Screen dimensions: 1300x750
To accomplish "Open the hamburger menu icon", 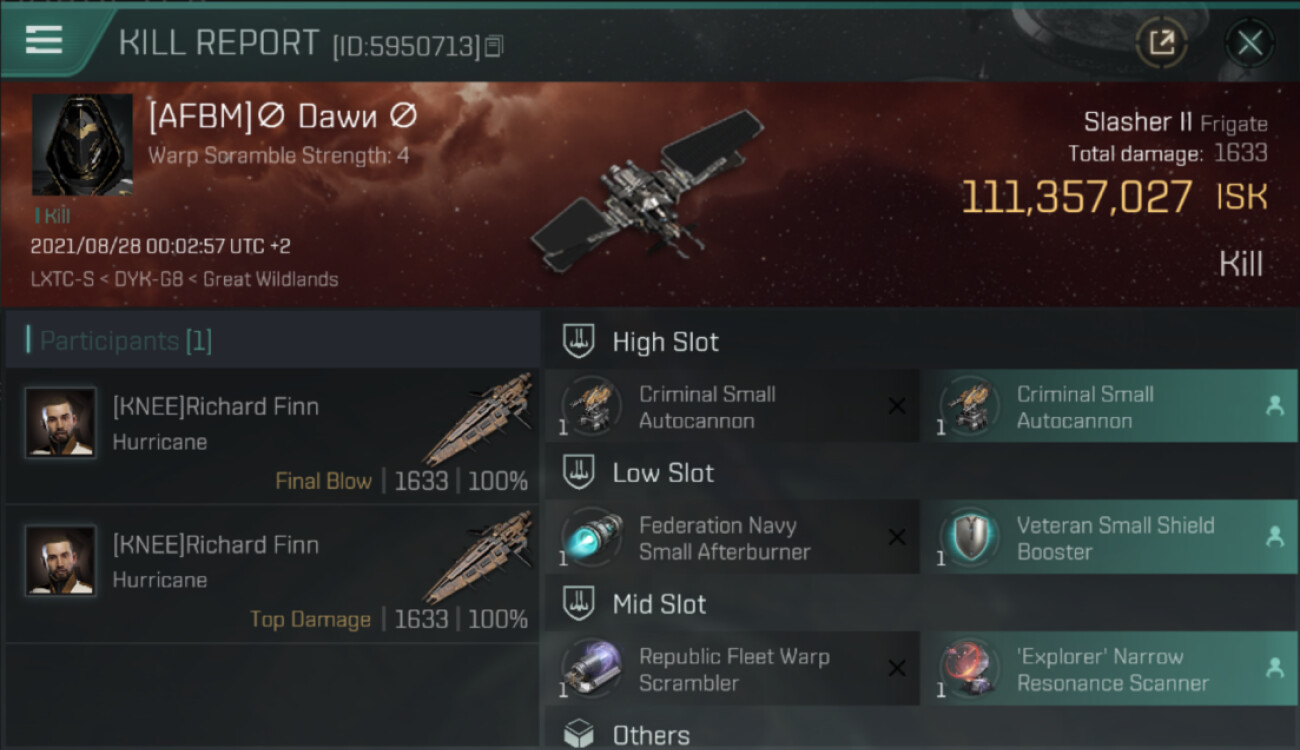I will tap(44, 39).
